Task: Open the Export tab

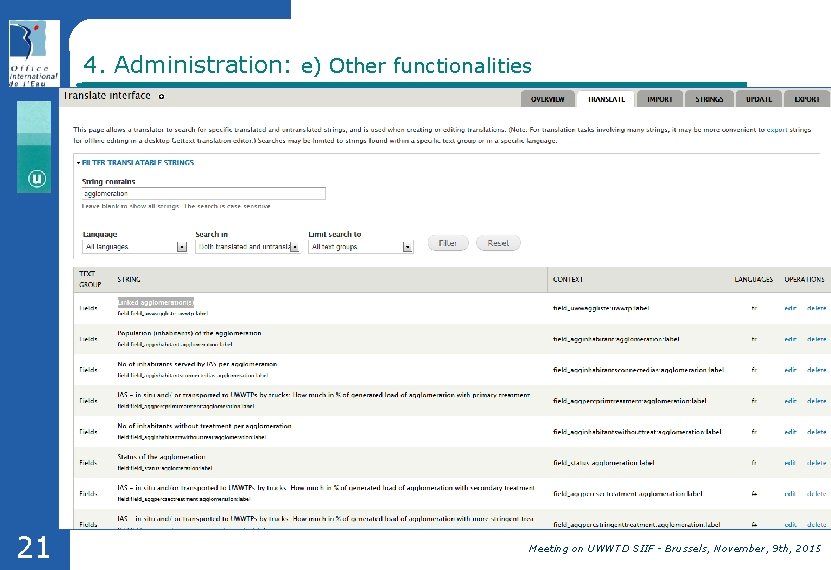Action: (807, 99)
